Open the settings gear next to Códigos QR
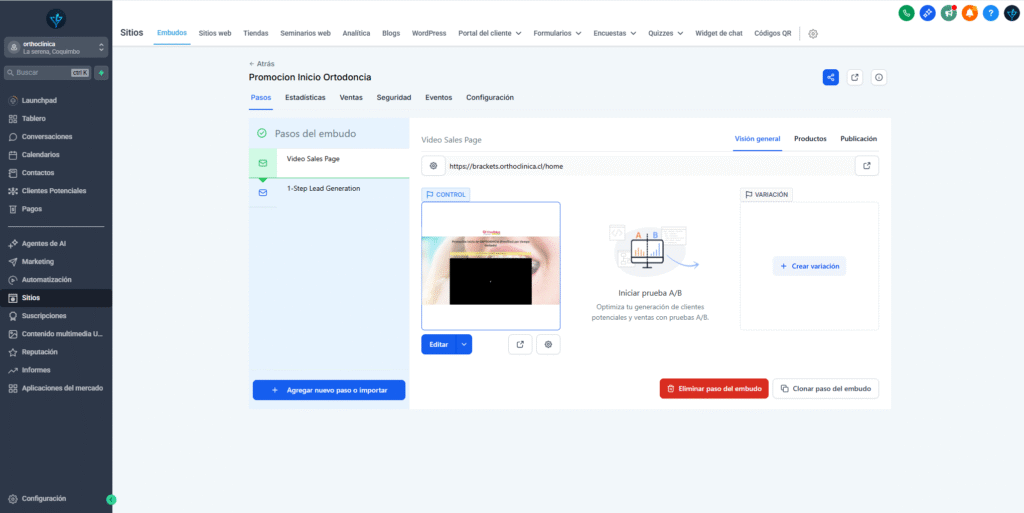Image resolution: width=1024 pixels, height=513 pixels. pos(813,33)
